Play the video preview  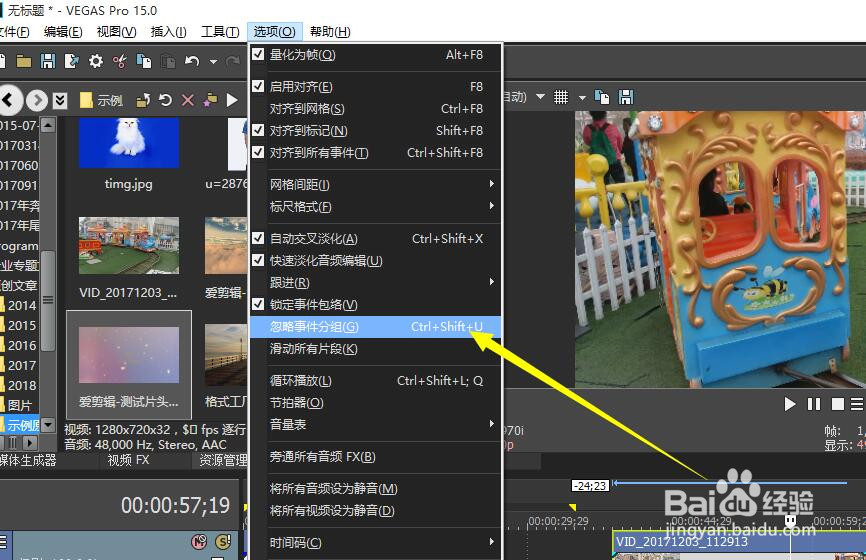click(x=790, y=404)
